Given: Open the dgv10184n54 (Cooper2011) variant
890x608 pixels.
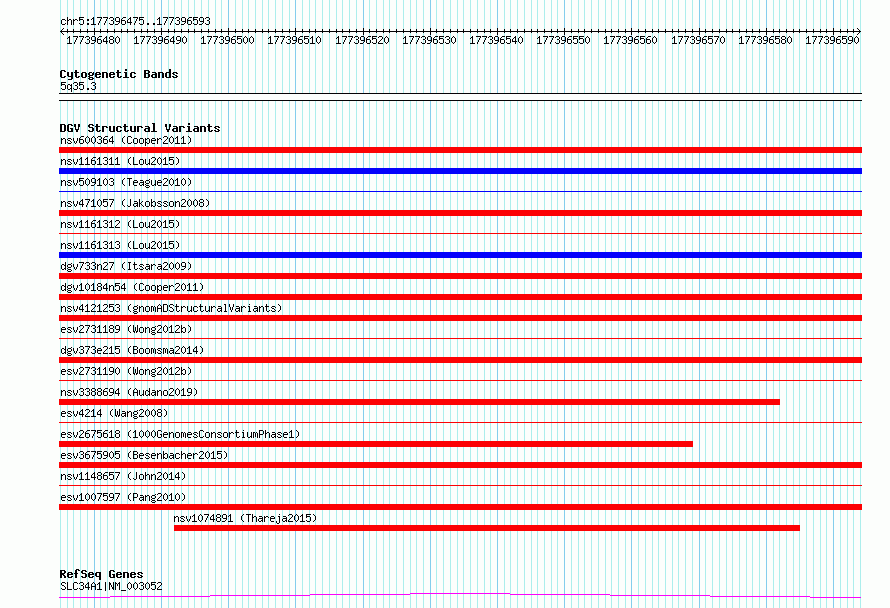Looking at the screenshot, I should pos(132,287).
